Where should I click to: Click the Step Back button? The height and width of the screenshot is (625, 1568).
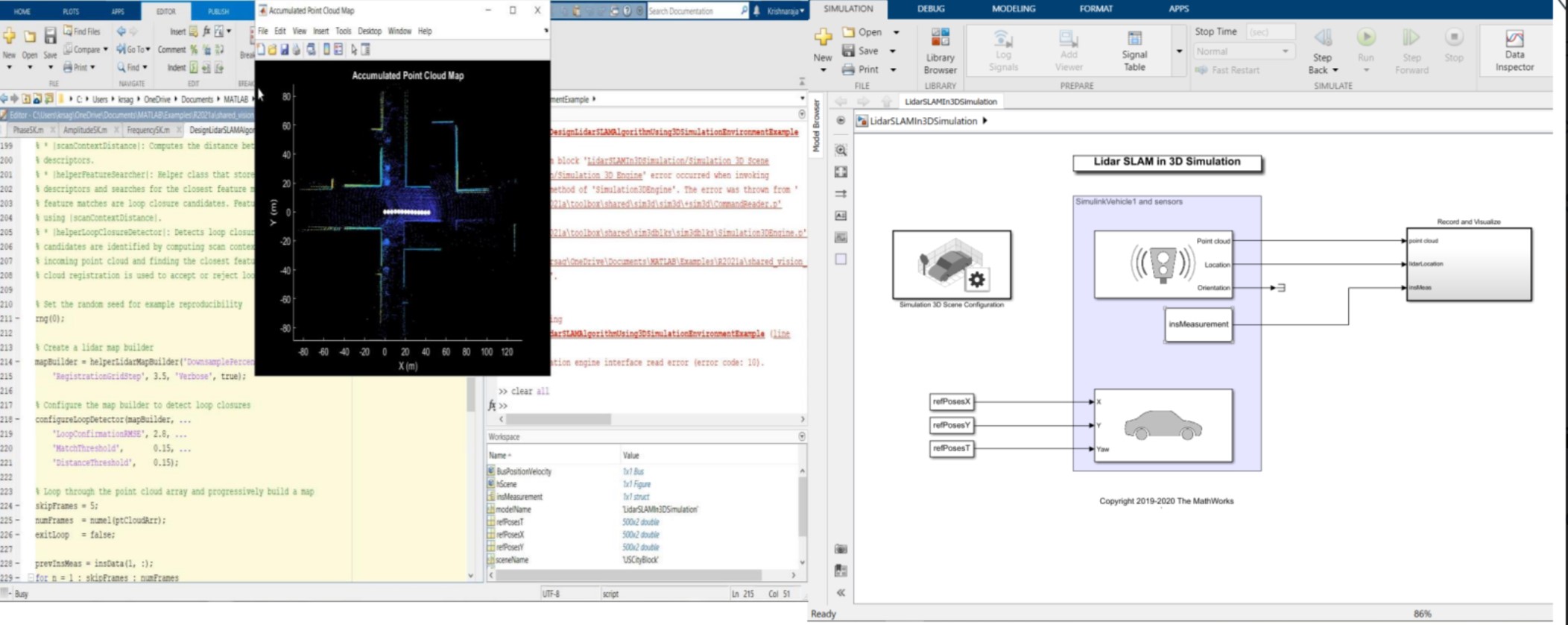[1323, 51]
